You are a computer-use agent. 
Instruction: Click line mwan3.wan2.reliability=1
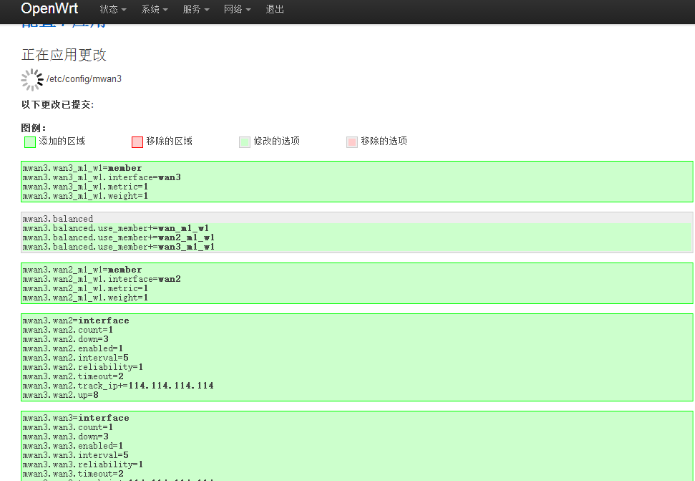(83, 367)
